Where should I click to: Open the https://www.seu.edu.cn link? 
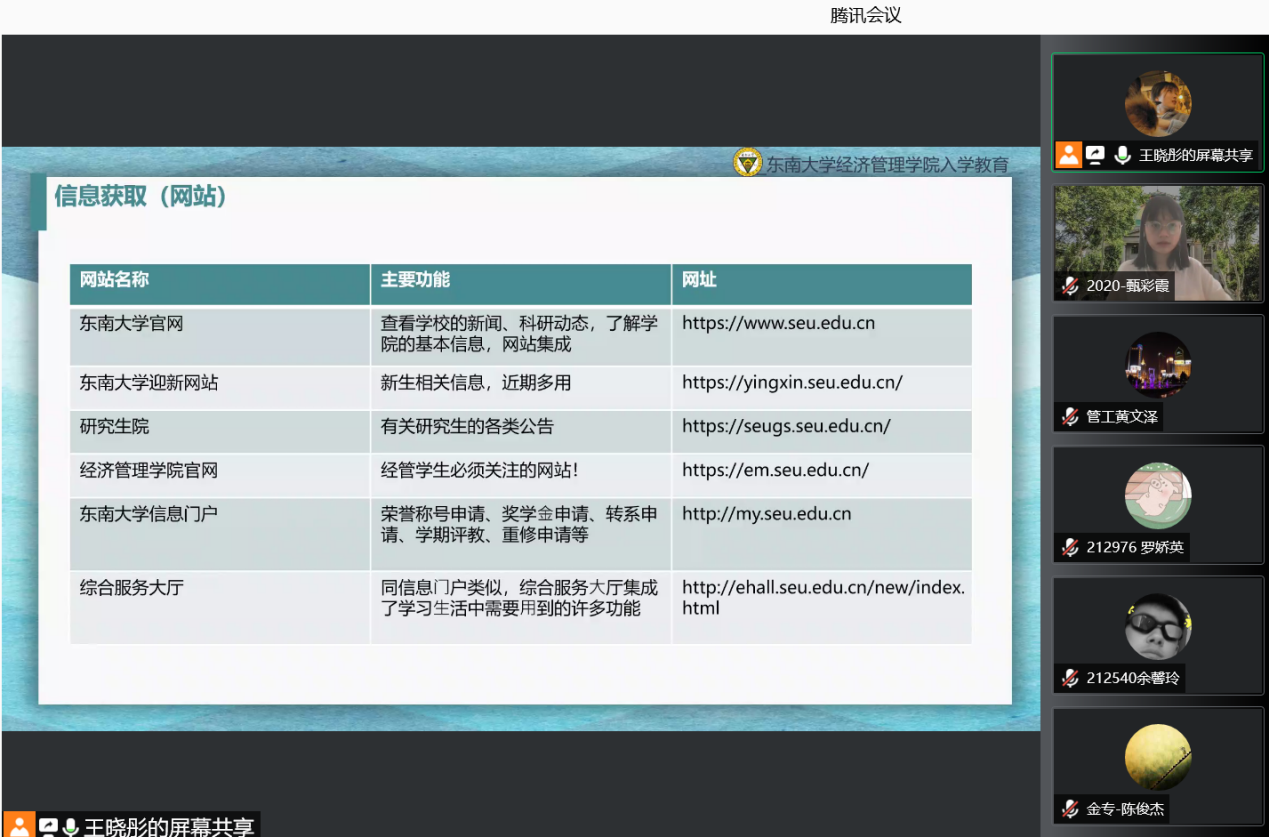[x=778, y=324]
